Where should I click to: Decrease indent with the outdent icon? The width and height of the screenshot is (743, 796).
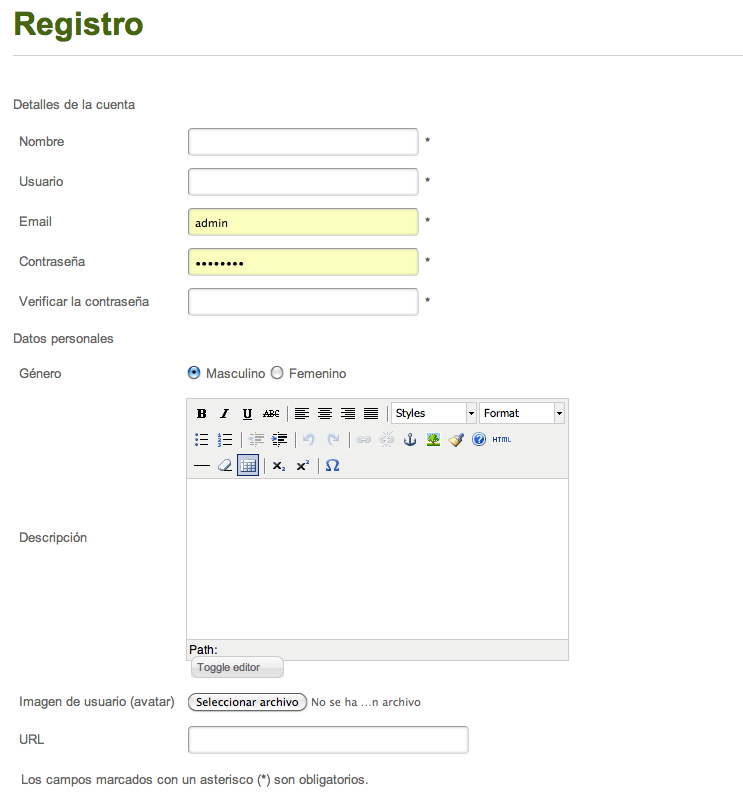click(256, 440)
